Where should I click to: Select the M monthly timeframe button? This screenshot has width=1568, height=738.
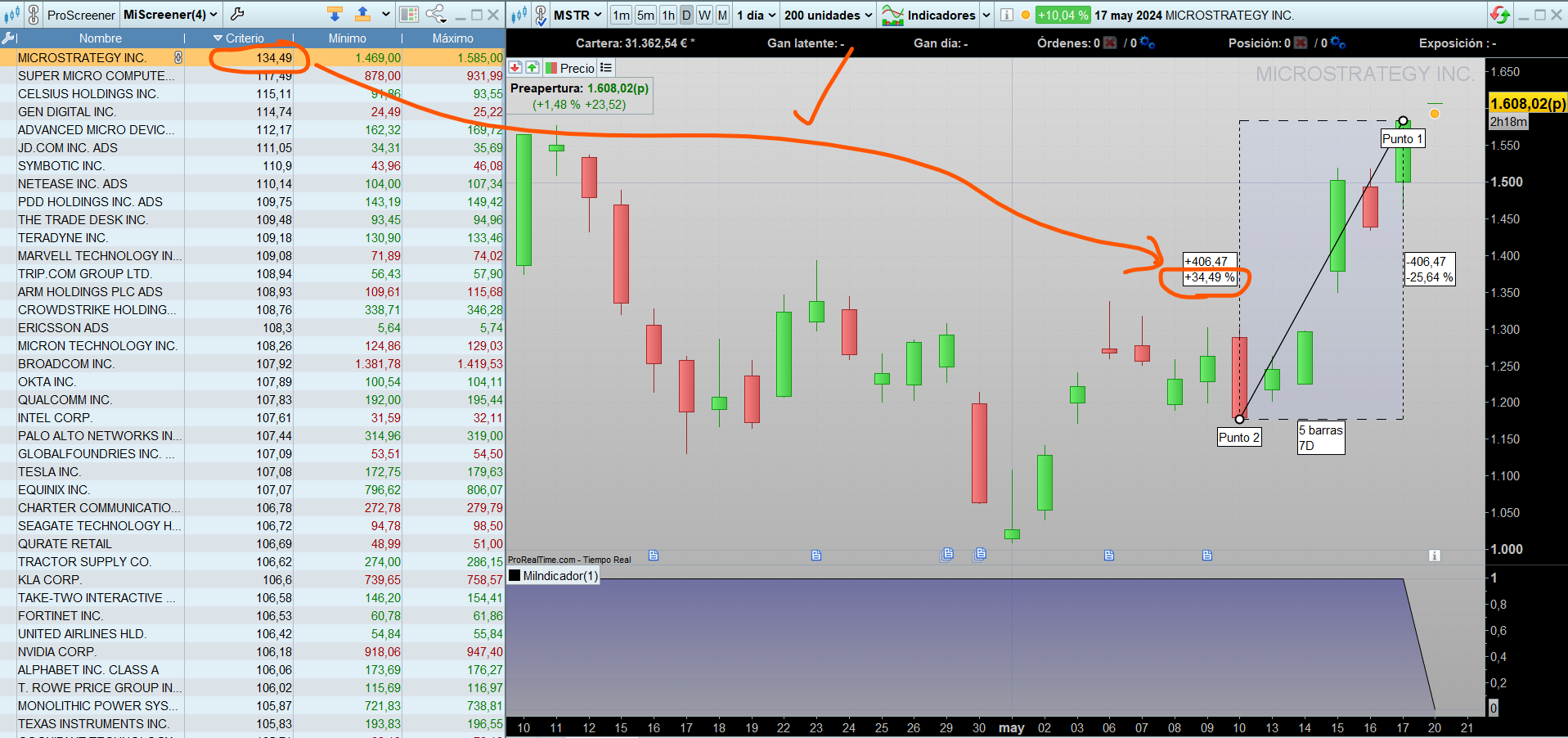723,15
